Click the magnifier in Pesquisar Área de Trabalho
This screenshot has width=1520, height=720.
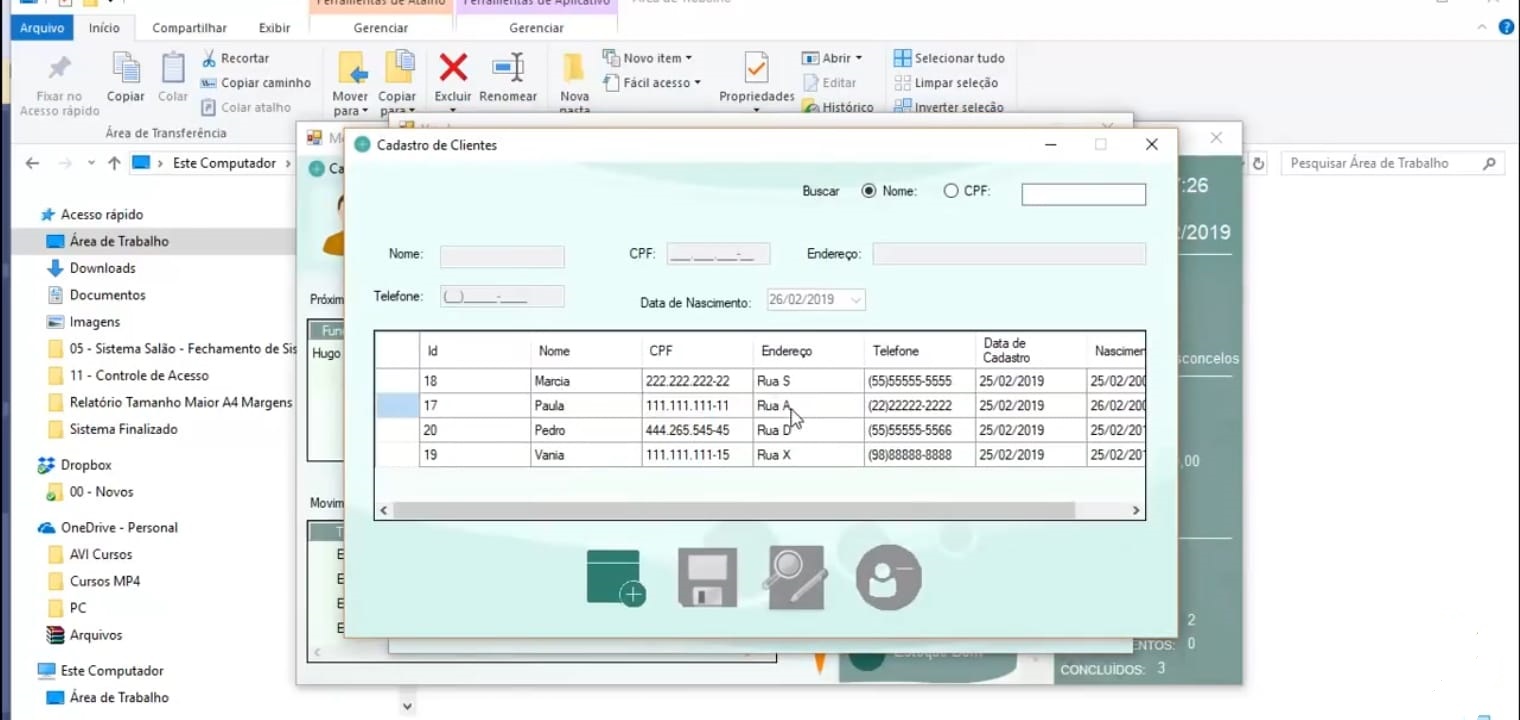(x=1489, y=163)
